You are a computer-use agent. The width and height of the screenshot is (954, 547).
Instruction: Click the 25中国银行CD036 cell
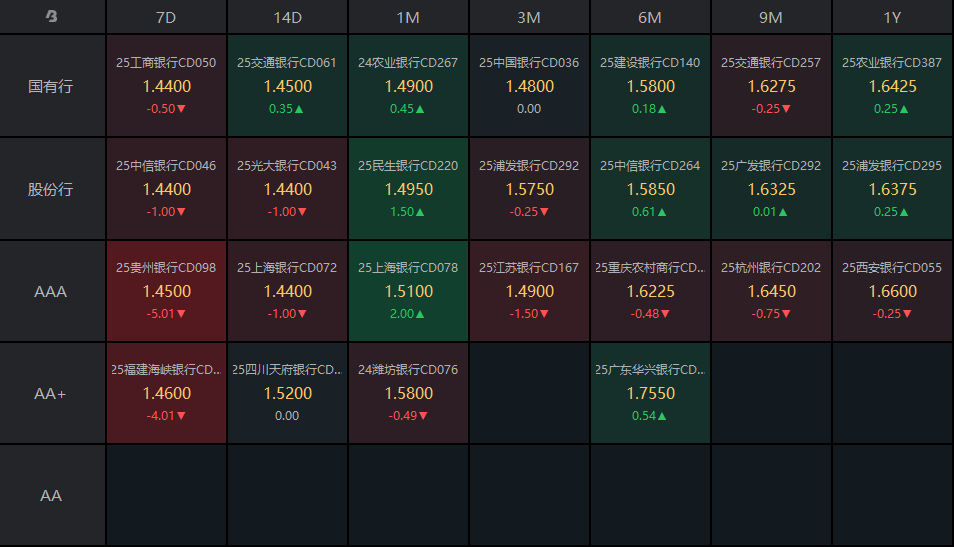(x=529, y=86)
